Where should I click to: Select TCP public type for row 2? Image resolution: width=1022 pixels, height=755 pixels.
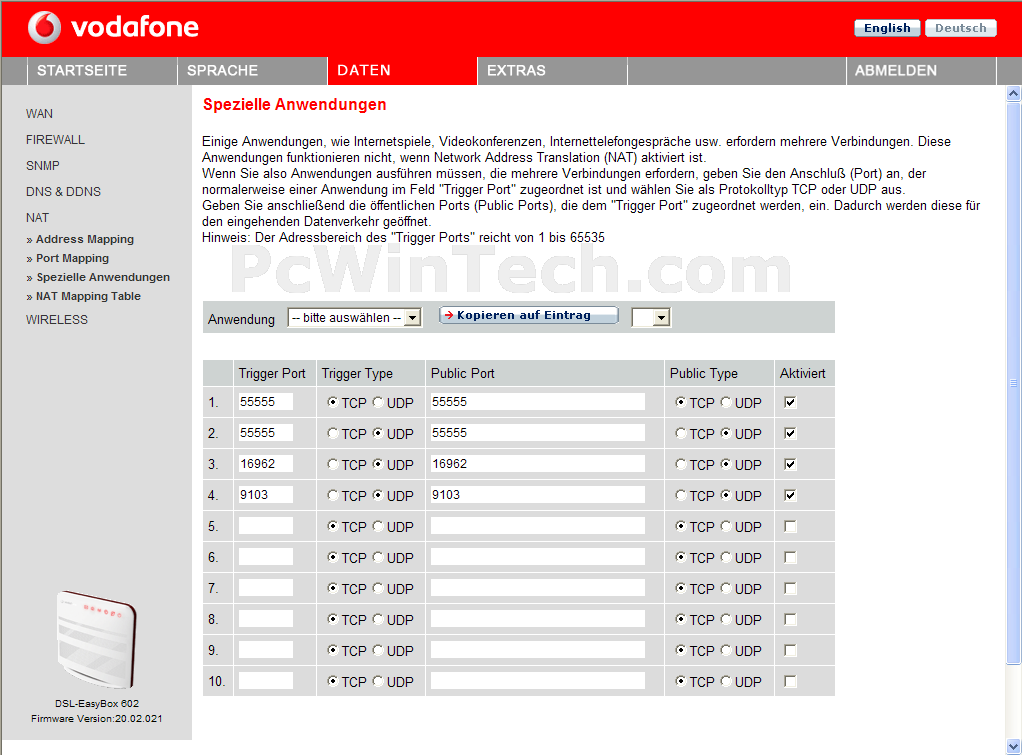tap(681, 433)
